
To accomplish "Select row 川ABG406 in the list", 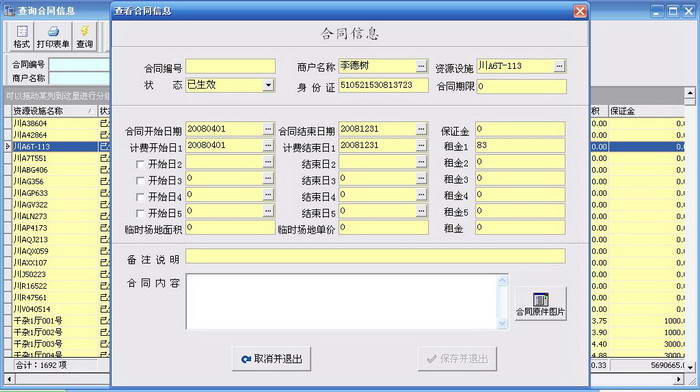I will tap(54, 170).
